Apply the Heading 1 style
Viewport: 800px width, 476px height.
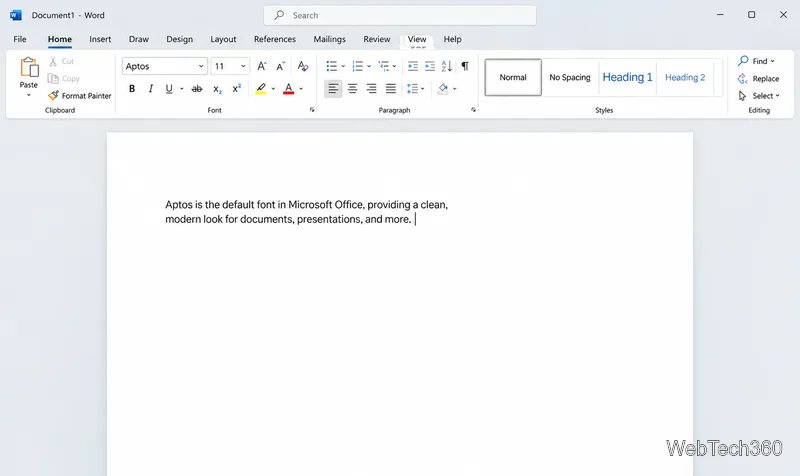pyautogui.click(x=628, y=77)
